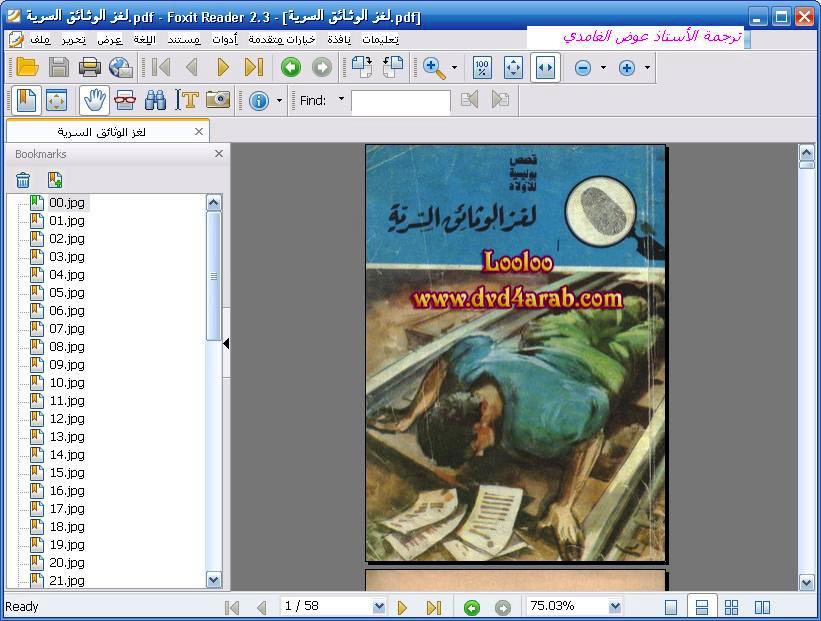This screenshot has height=621, width=821.
Task: Select continuous page layout in status bar
Action: [702, 607]
